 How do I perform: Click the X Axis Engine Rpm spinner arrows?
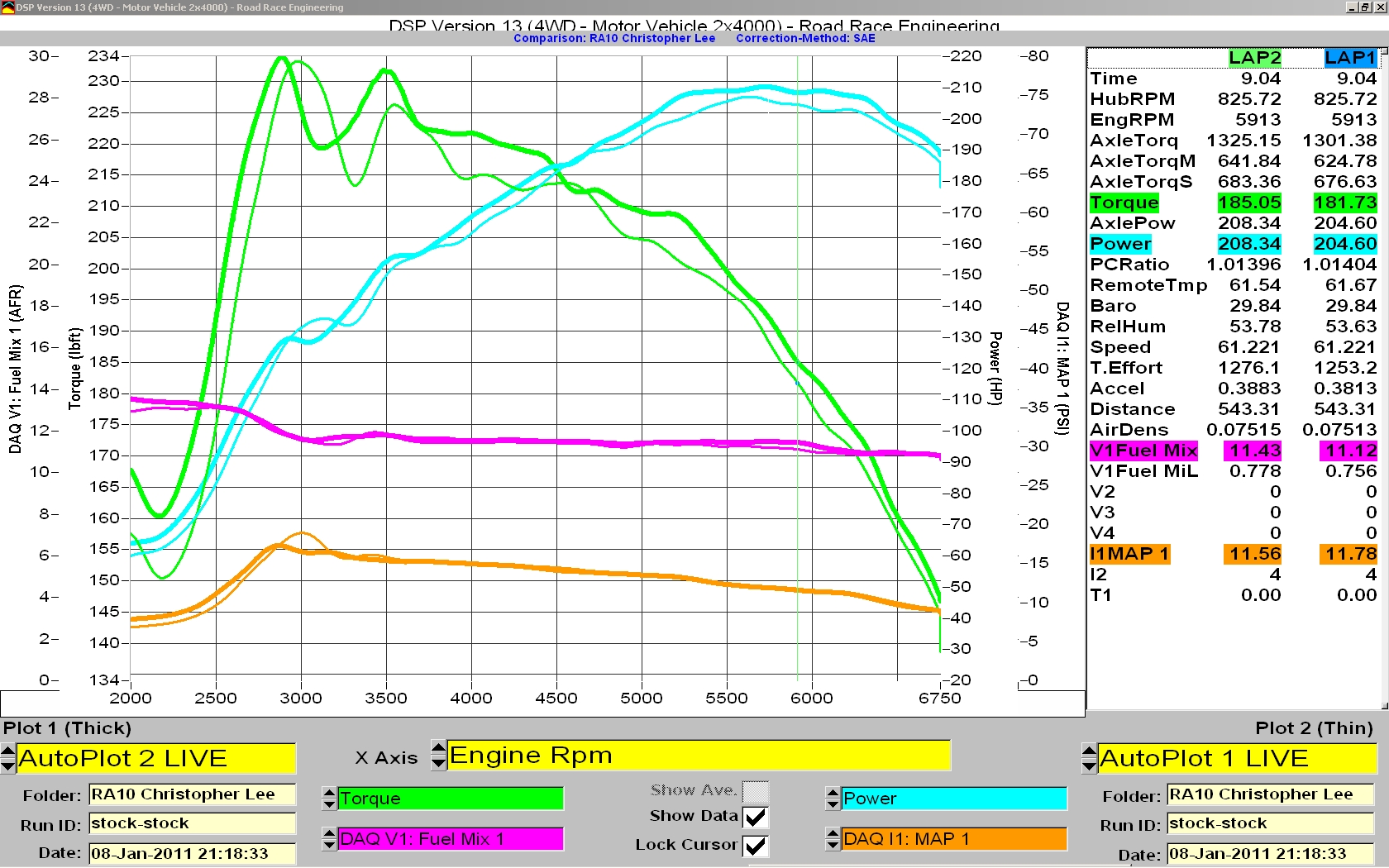[439, 756]
